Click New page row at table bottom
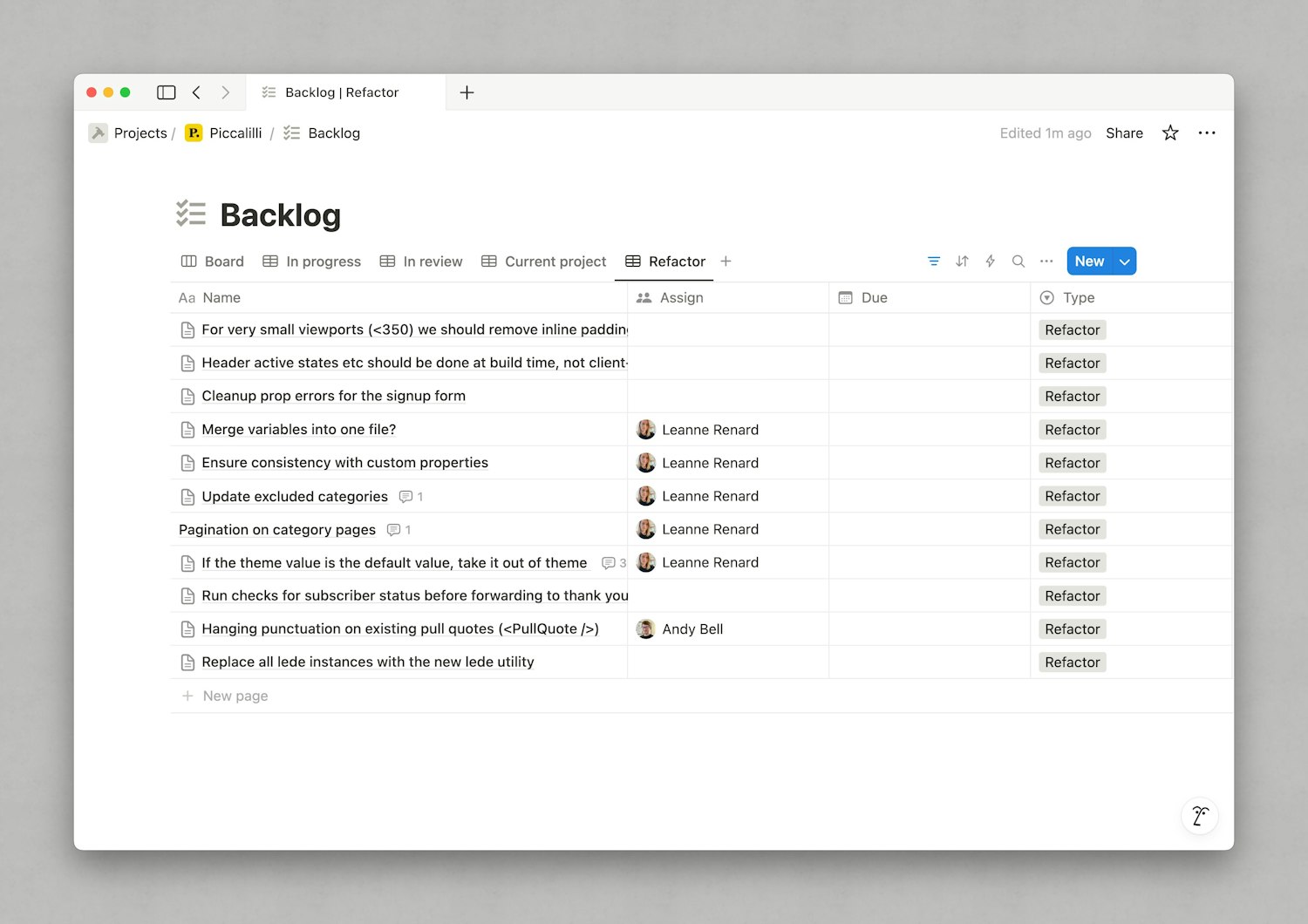The width and height of the screenshot is (1308, 924). 235,696
